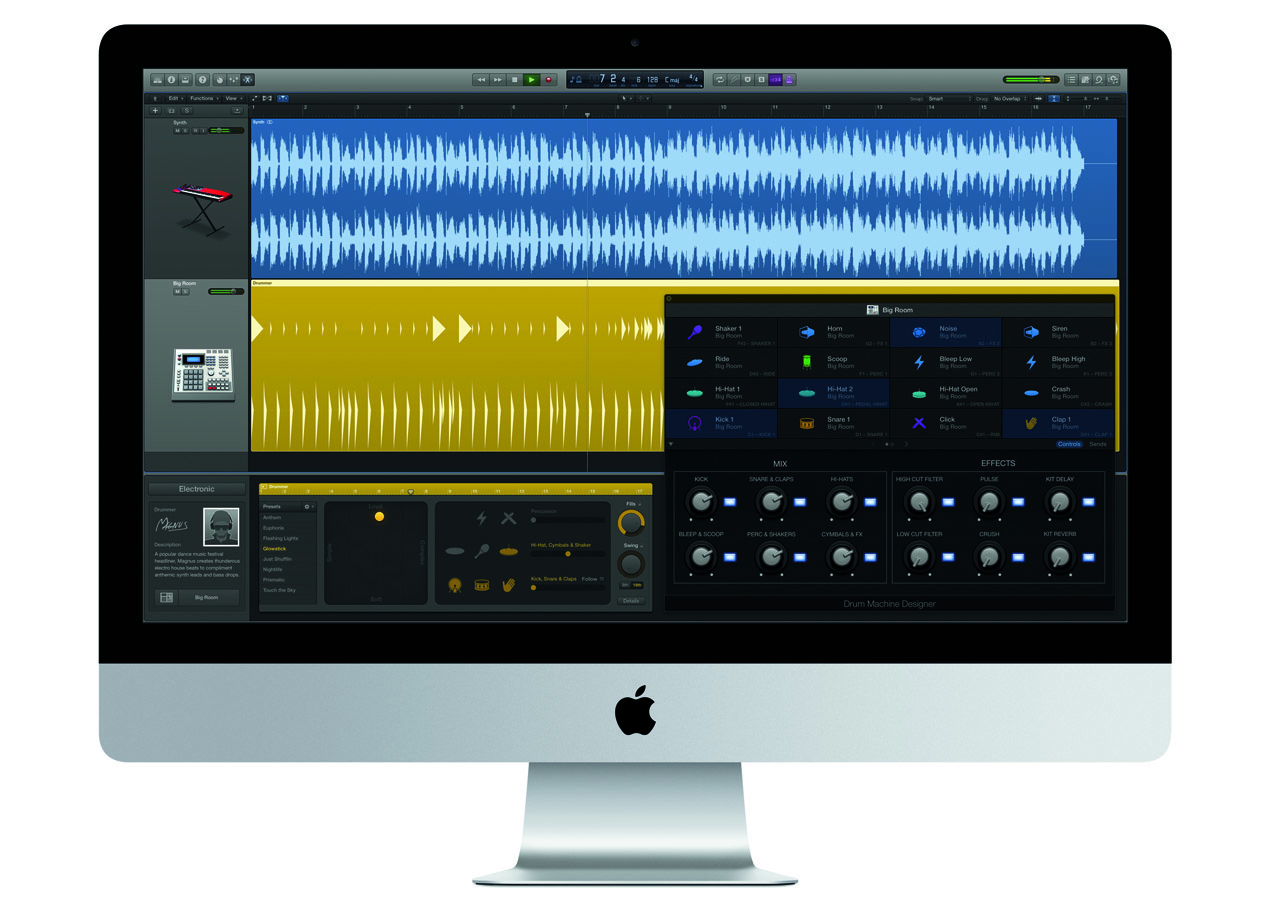This screenshot has width=1280, height=904.
Task: Open the Presets gear dropdown
Action: pyautogui.click(x=308, y=507)
